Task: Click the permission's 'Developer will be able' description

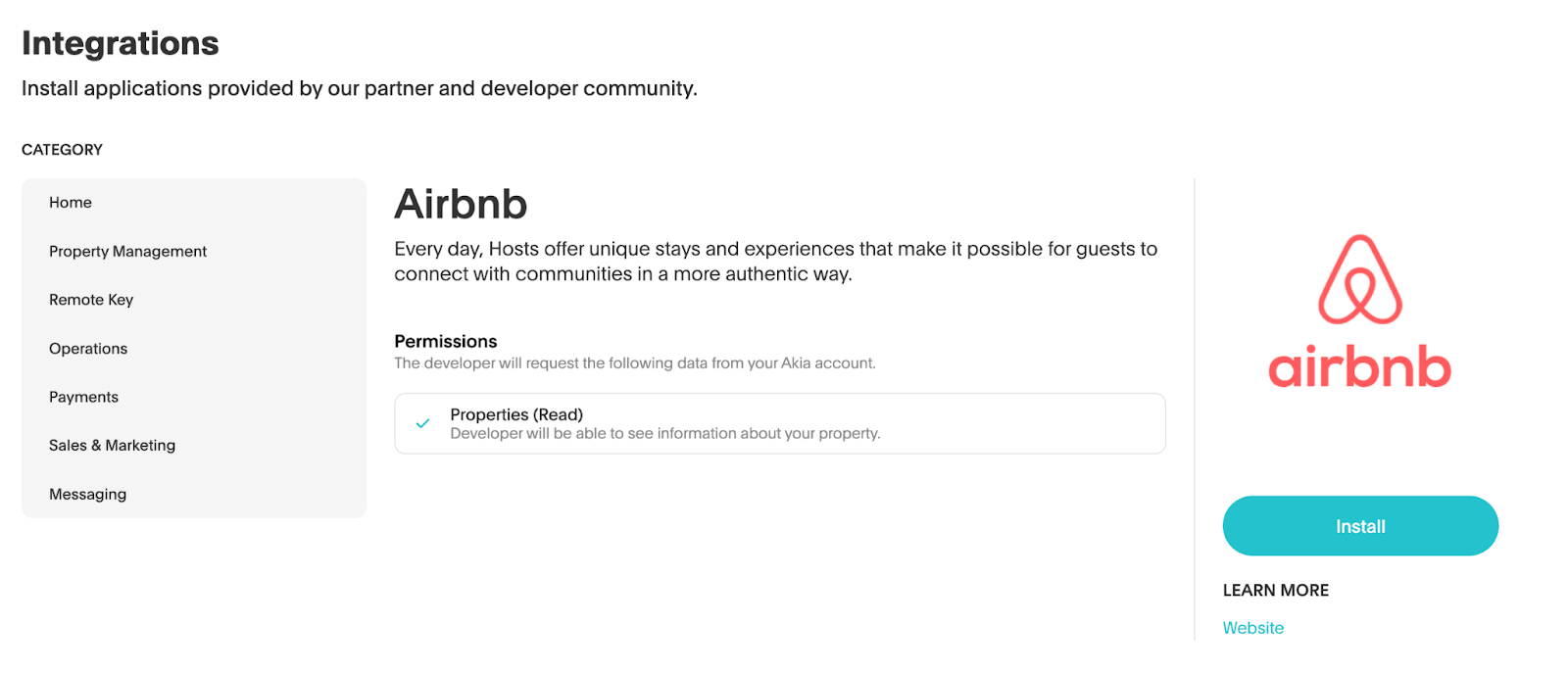Action: point(664,434)
